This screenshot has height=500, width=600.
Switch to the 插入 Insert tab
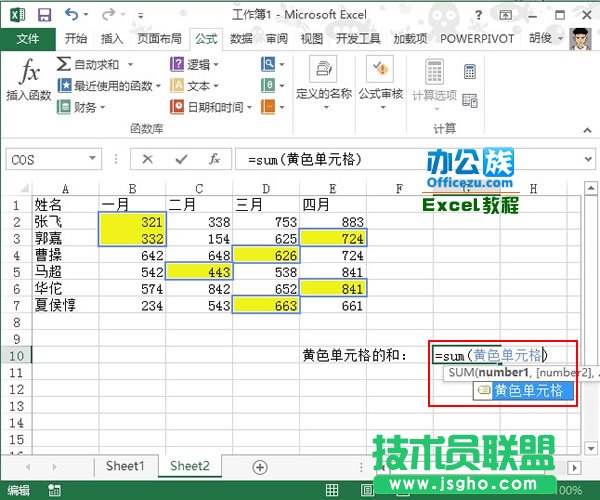point(112,39)
